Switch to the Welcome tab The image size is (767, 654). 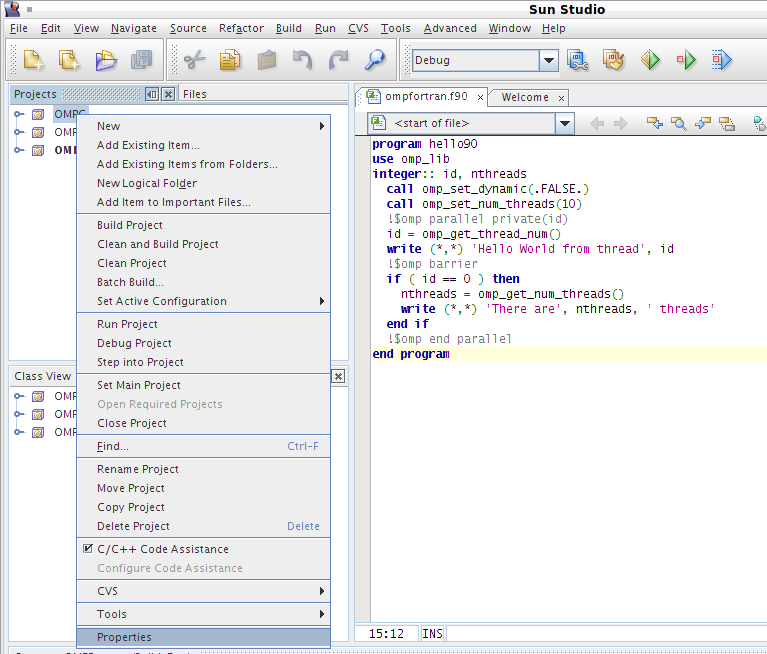point(525,97)
